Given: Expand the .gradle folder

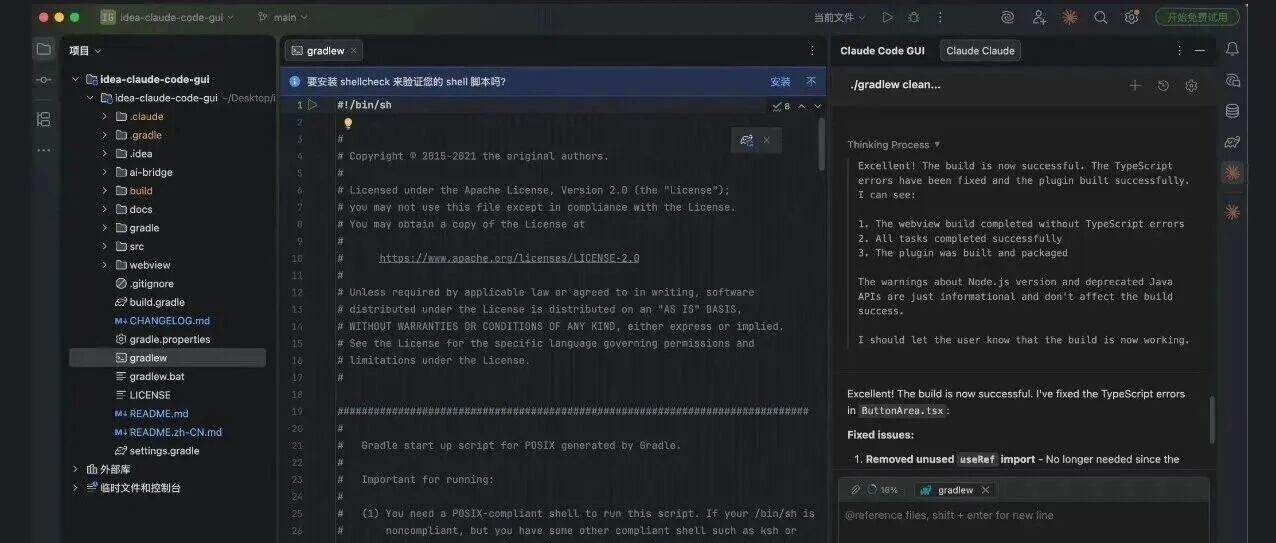Looking at the screenshot, I should [105, 135].
